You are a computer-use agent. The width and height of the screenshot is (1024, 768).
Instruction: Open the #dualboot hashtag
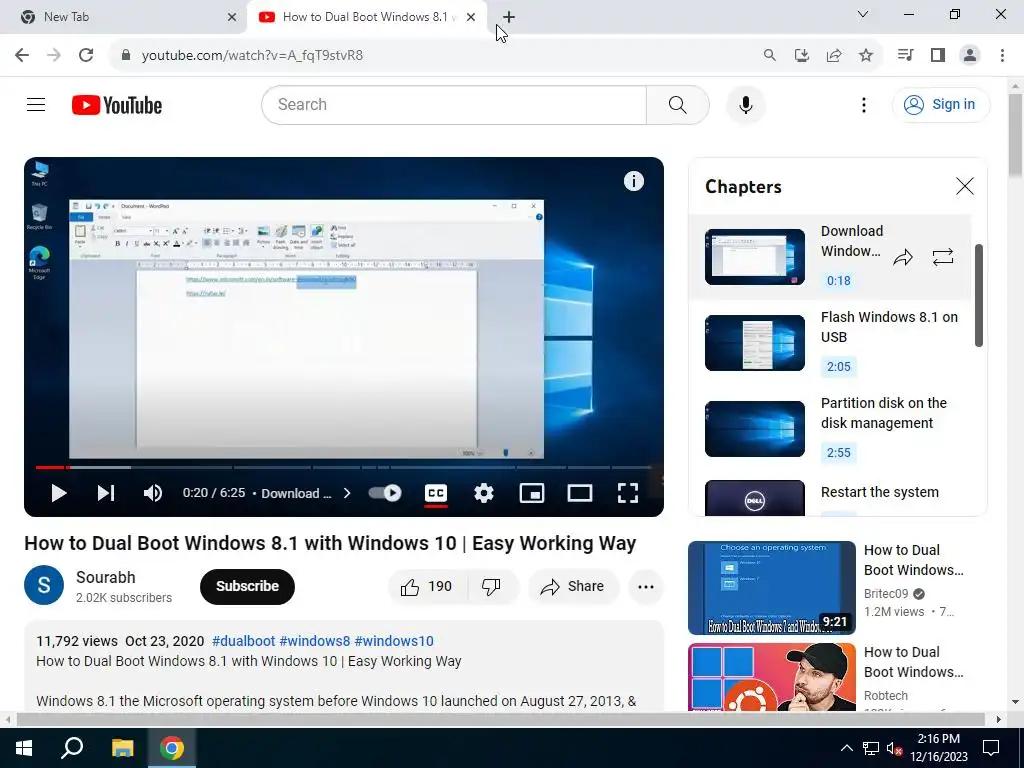pyautogui.click(x=243, y=641)
